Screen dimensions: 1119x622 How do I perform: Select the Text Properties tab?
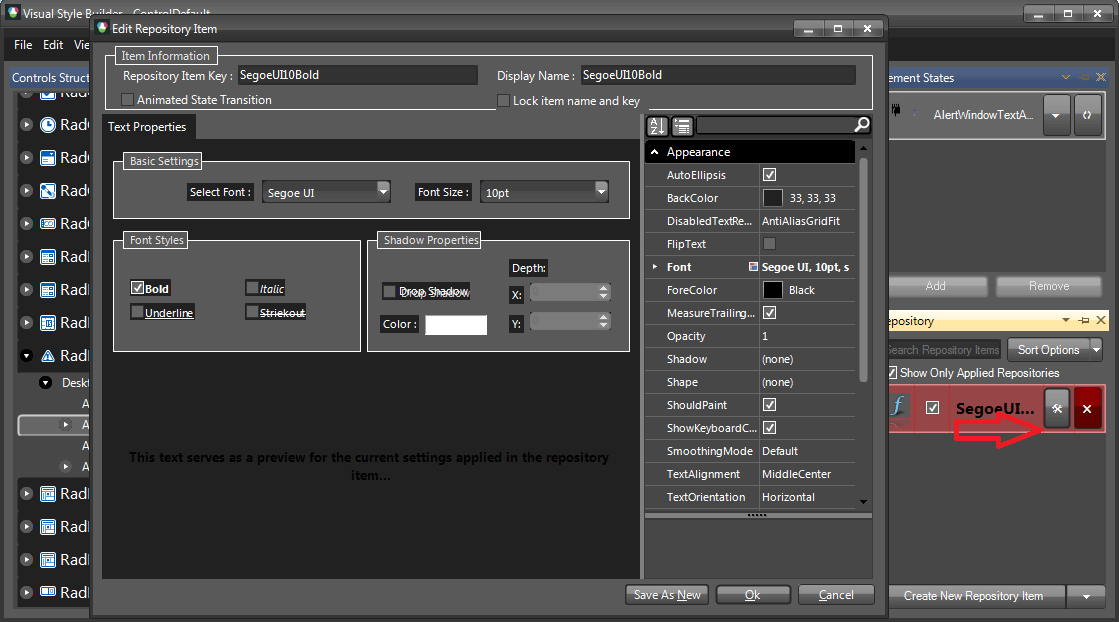[x=147, y=127]
